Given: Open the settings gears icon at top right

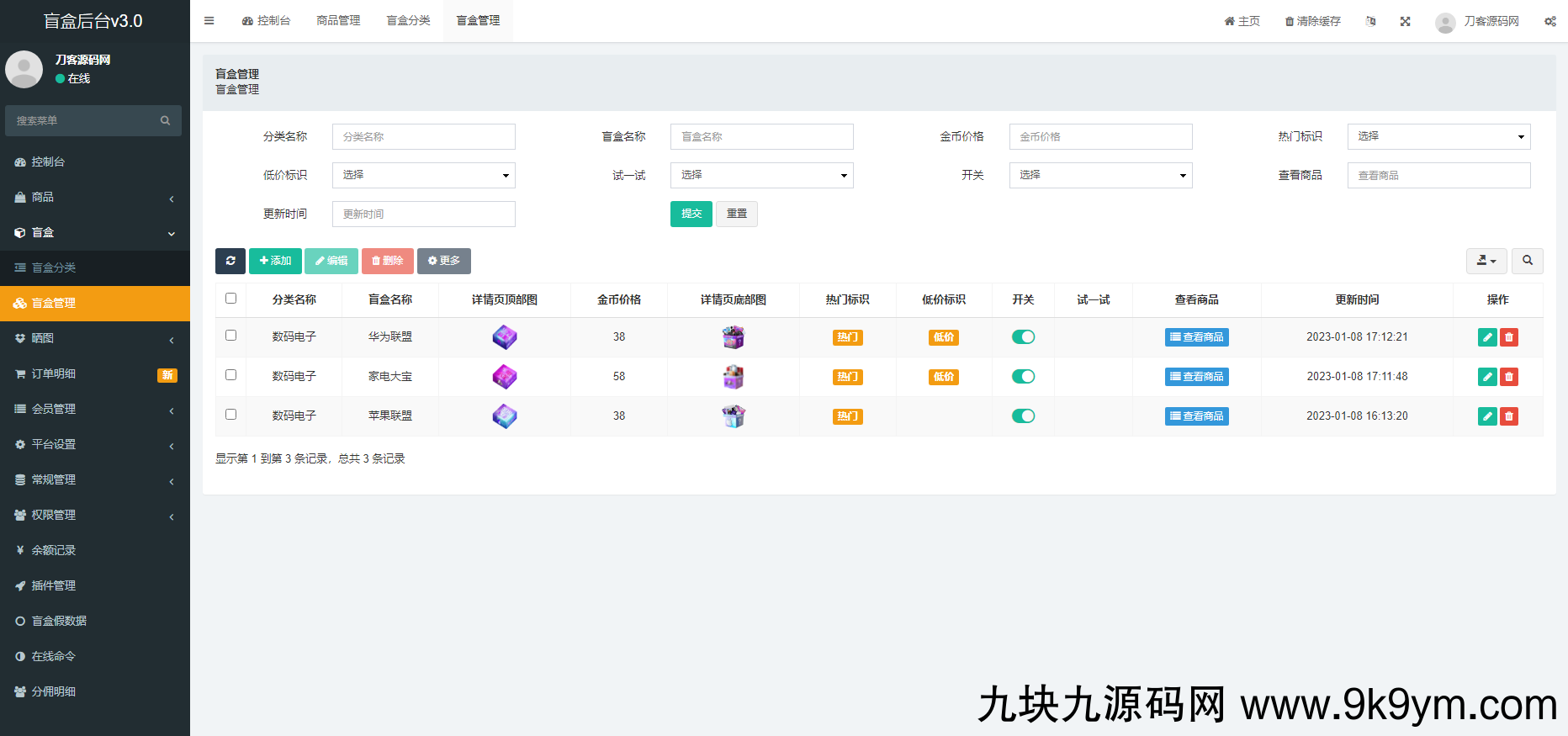Looking at the screenshot, I should (x=1549, y=21).
